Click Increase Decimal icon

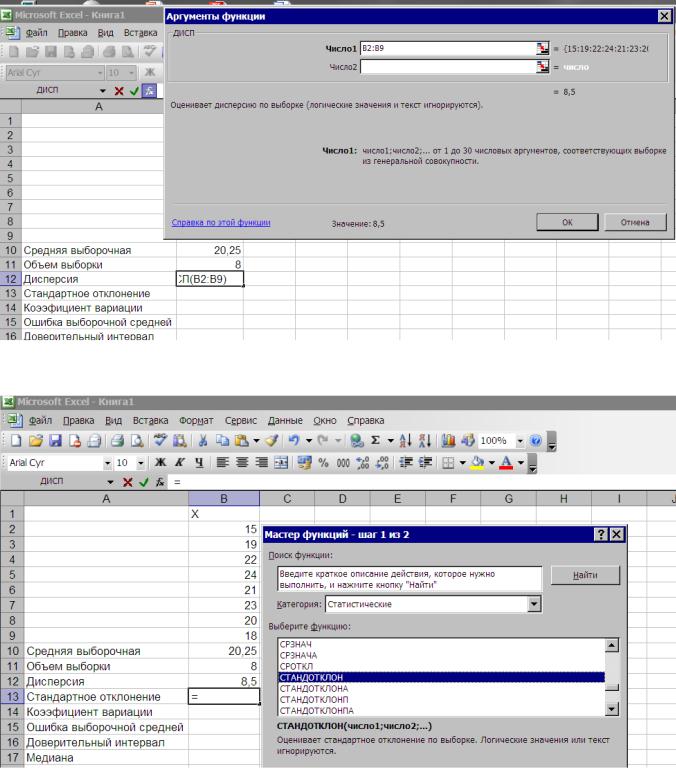click(362, 462)
